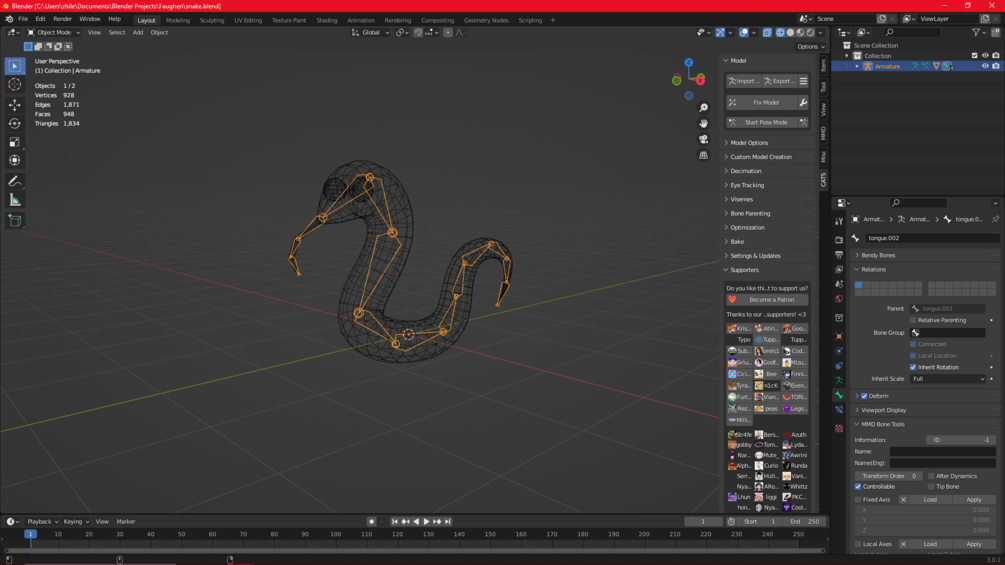Viewport: 1005px width, 565px height.
Task: Toggle X-ray display in header
Action: tap(767, 32)
